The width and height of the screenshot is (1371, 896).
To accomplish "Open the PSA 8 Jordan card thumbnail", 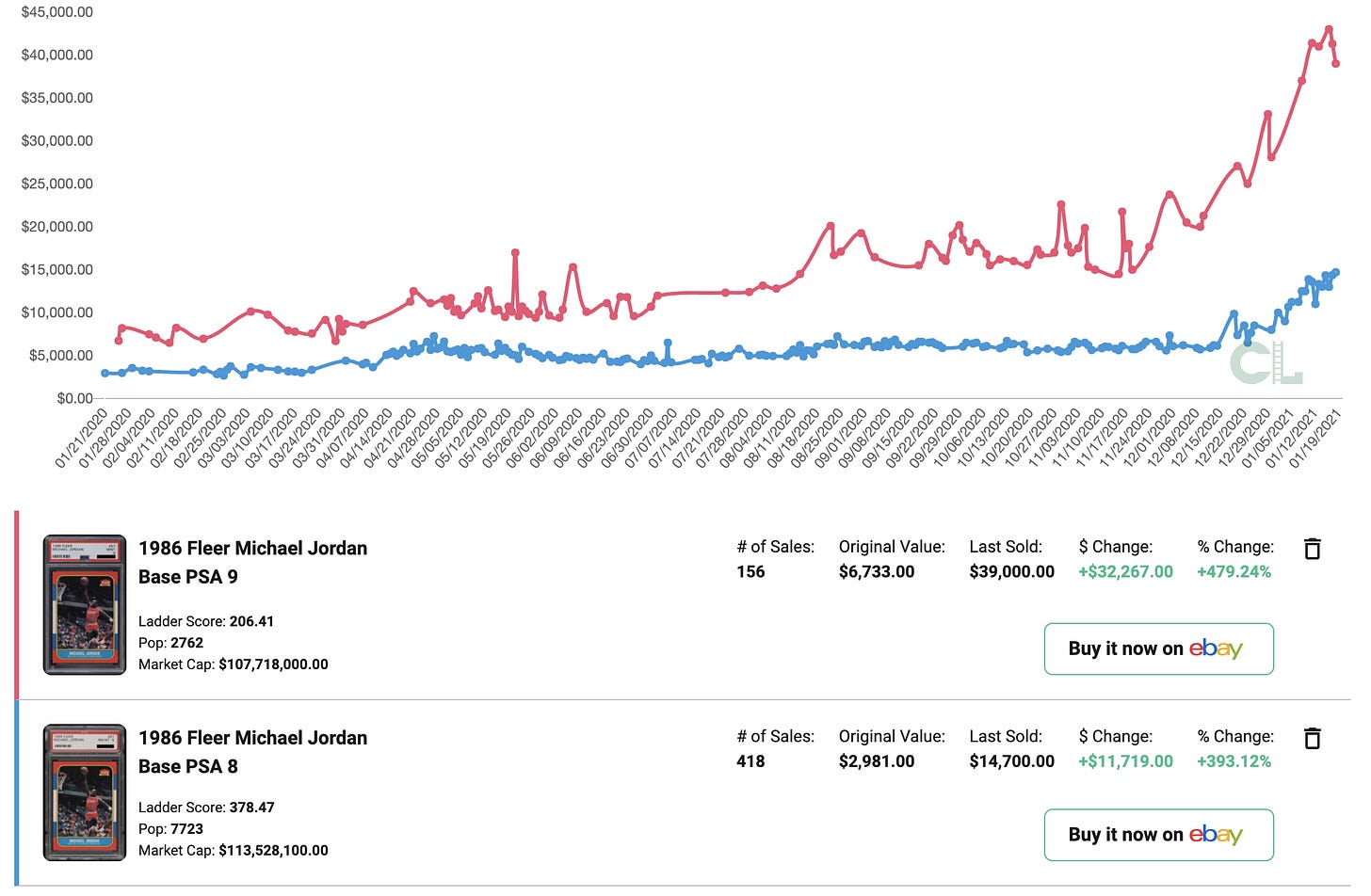I will coord(85,792).
